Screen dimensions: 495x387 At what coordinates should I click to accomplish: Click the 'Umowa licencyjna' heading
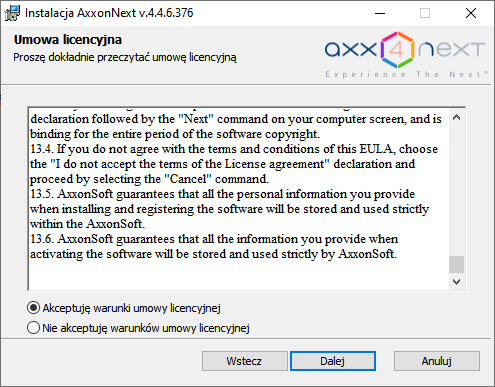(x=68, y=40)
